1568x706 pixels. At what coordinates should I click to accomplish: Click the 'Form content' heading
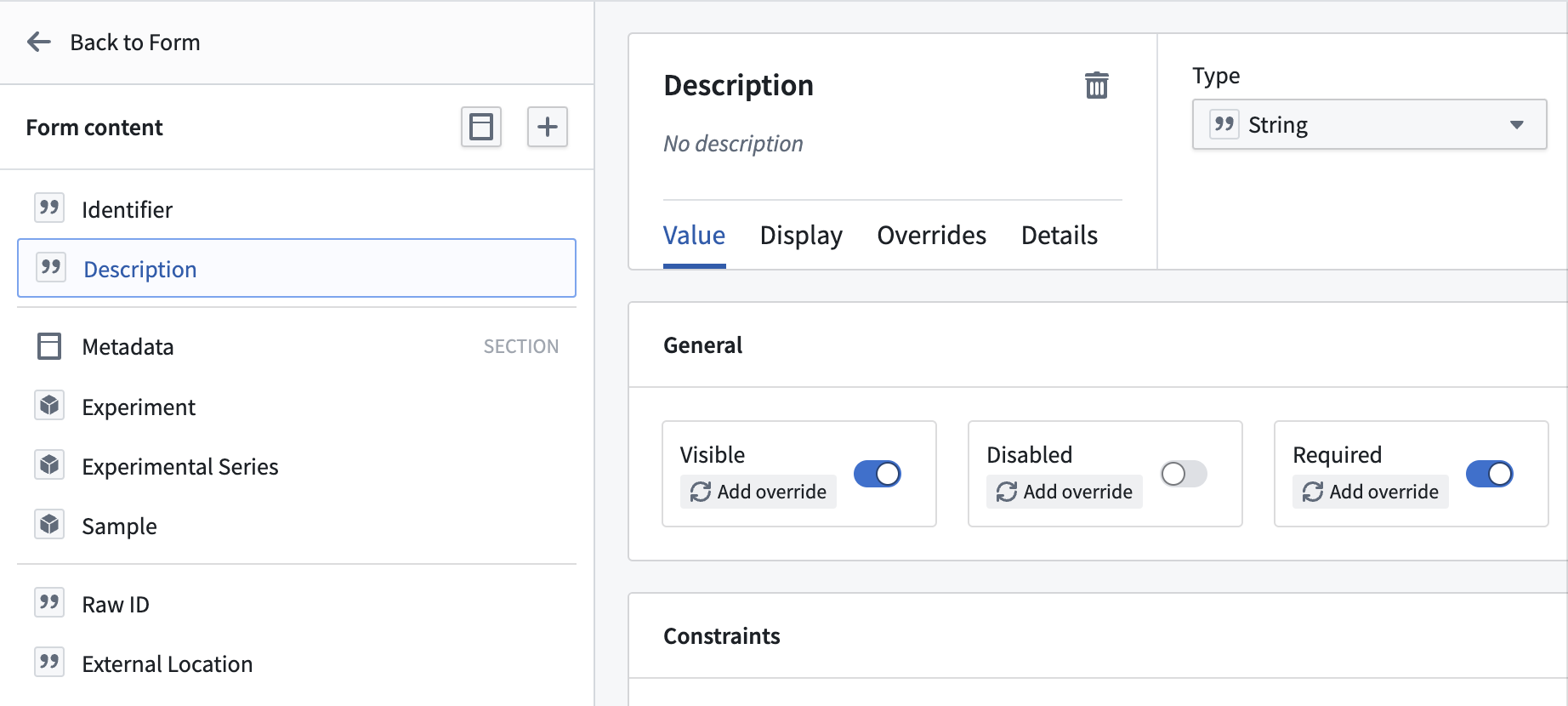pyautogui.click(x=94, y=128)
